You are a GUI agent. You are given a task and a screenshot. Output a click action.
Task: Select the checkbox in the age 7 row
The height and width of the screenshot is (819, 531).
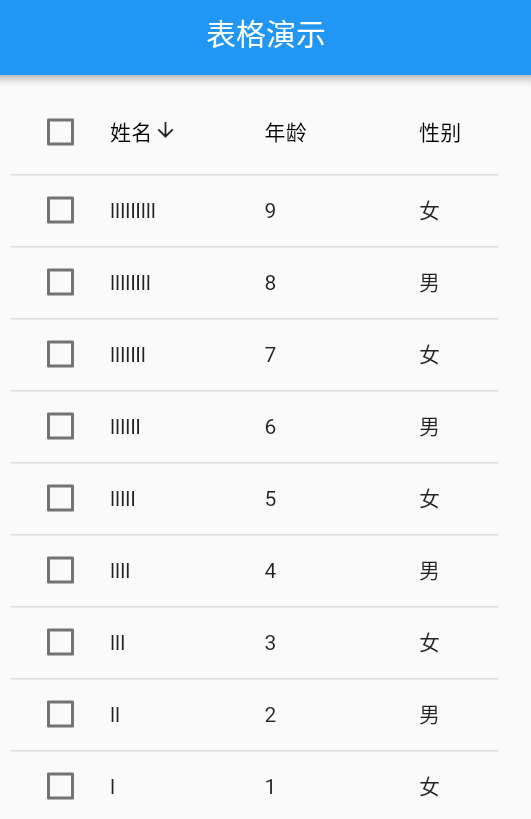[x=61, y=354]
